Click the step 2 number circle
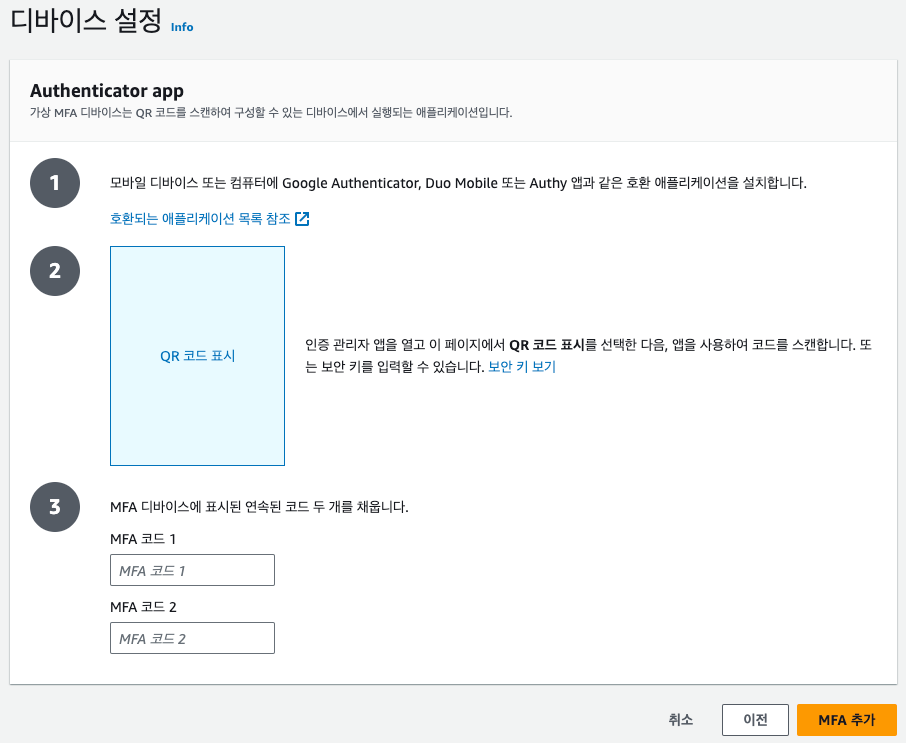Viewport: 906px width, 743px height. (55, 271)
